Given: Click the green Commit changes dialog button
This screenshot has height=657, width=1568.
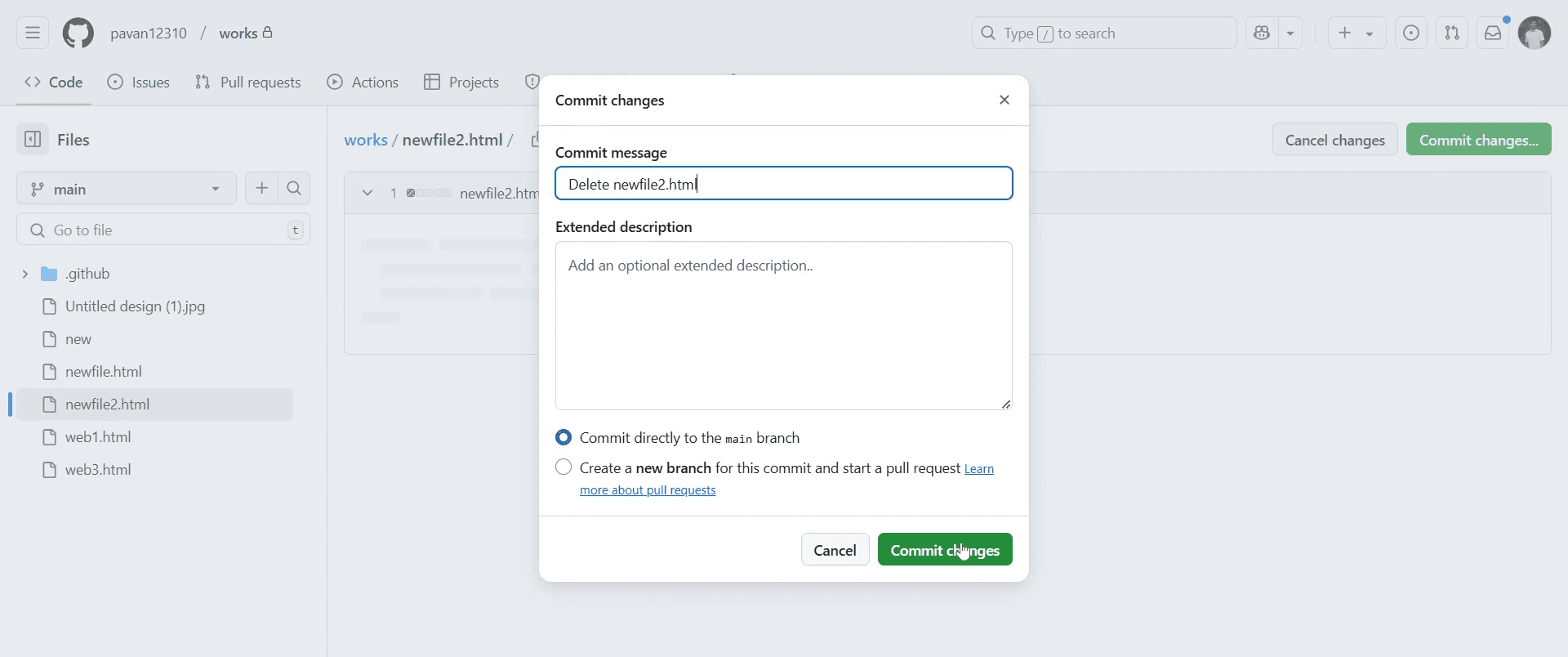Looking at the screenshot, I should tap(945, 550).
